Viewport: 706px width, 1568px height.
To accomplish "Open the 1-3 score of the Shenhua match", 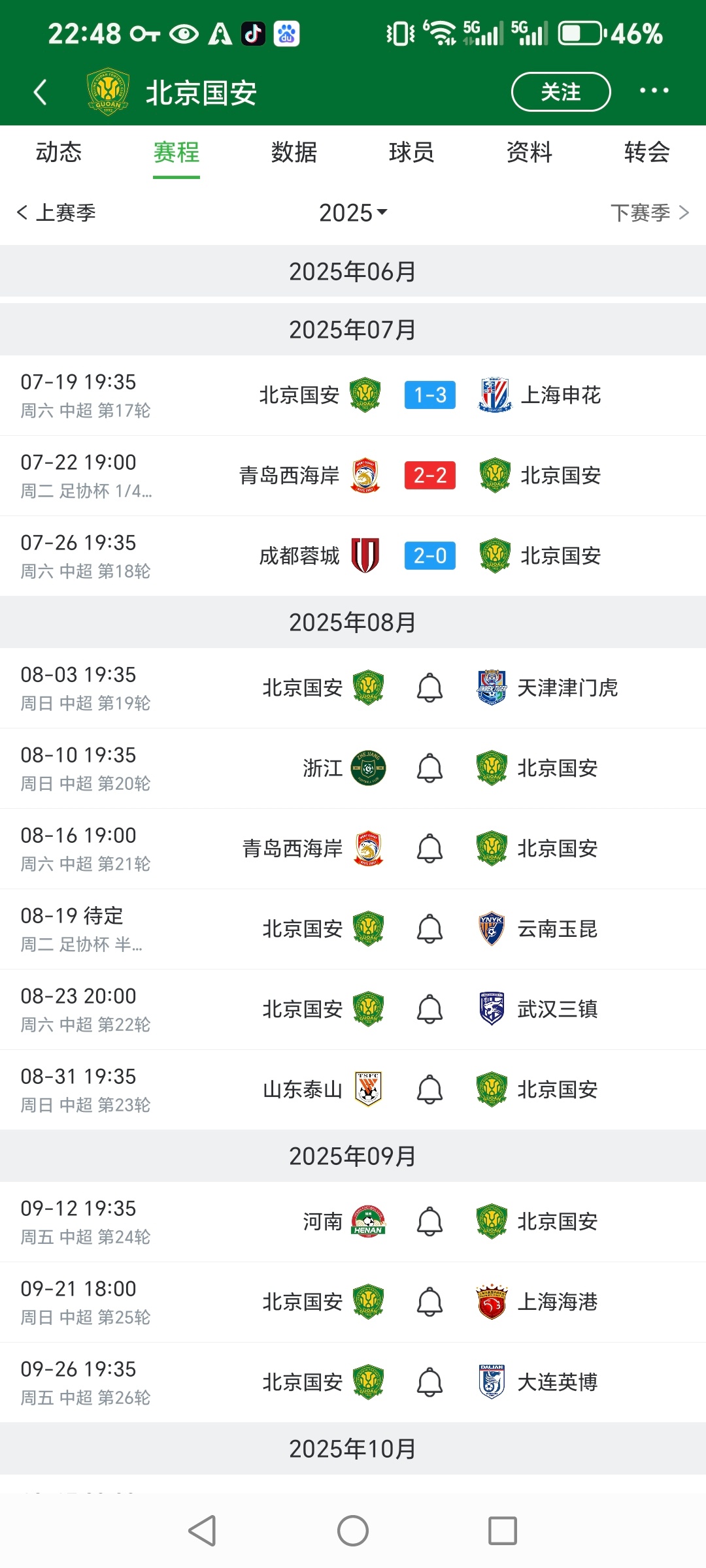I will 429,395.
